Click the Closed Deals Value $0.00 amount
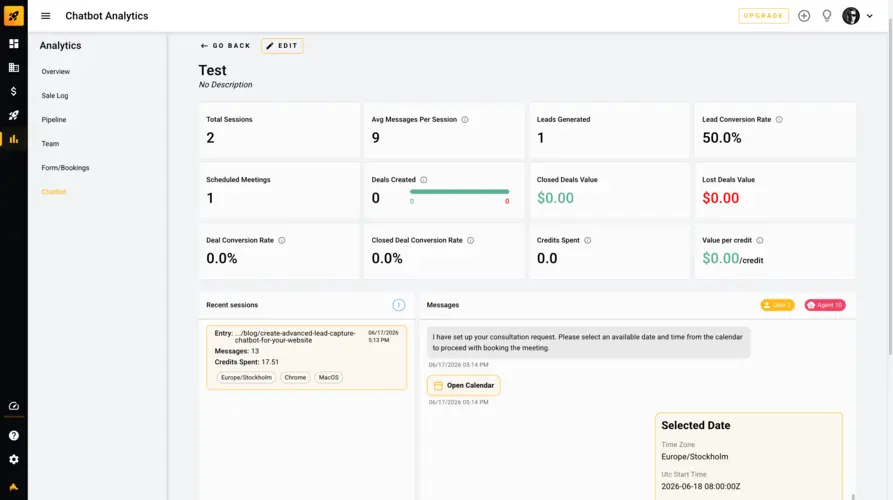This screenshot has width=893, height=500. [x=555, y=198]
